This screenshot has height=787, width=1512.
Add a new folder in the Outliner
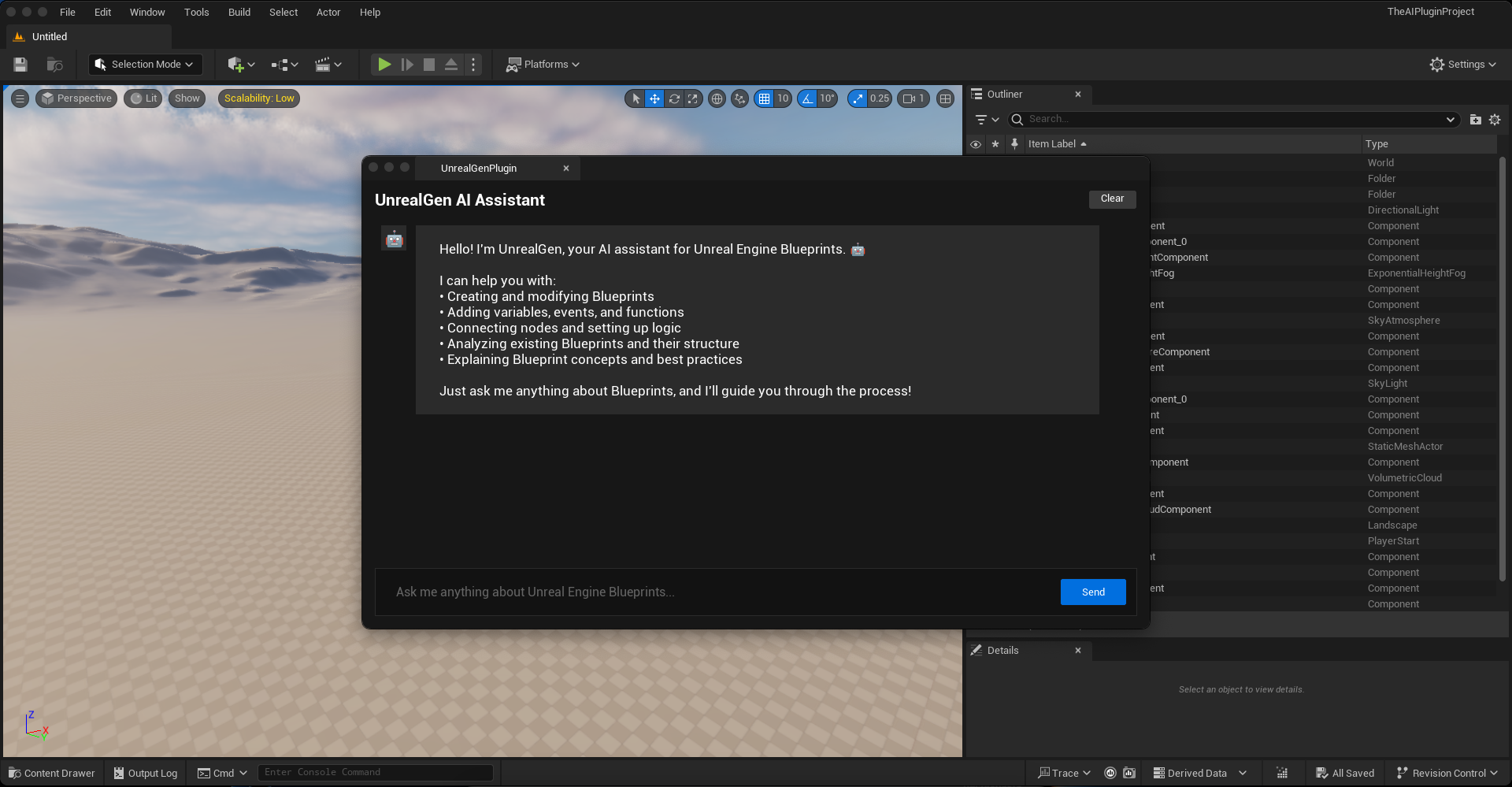(x=1476, y=120)
